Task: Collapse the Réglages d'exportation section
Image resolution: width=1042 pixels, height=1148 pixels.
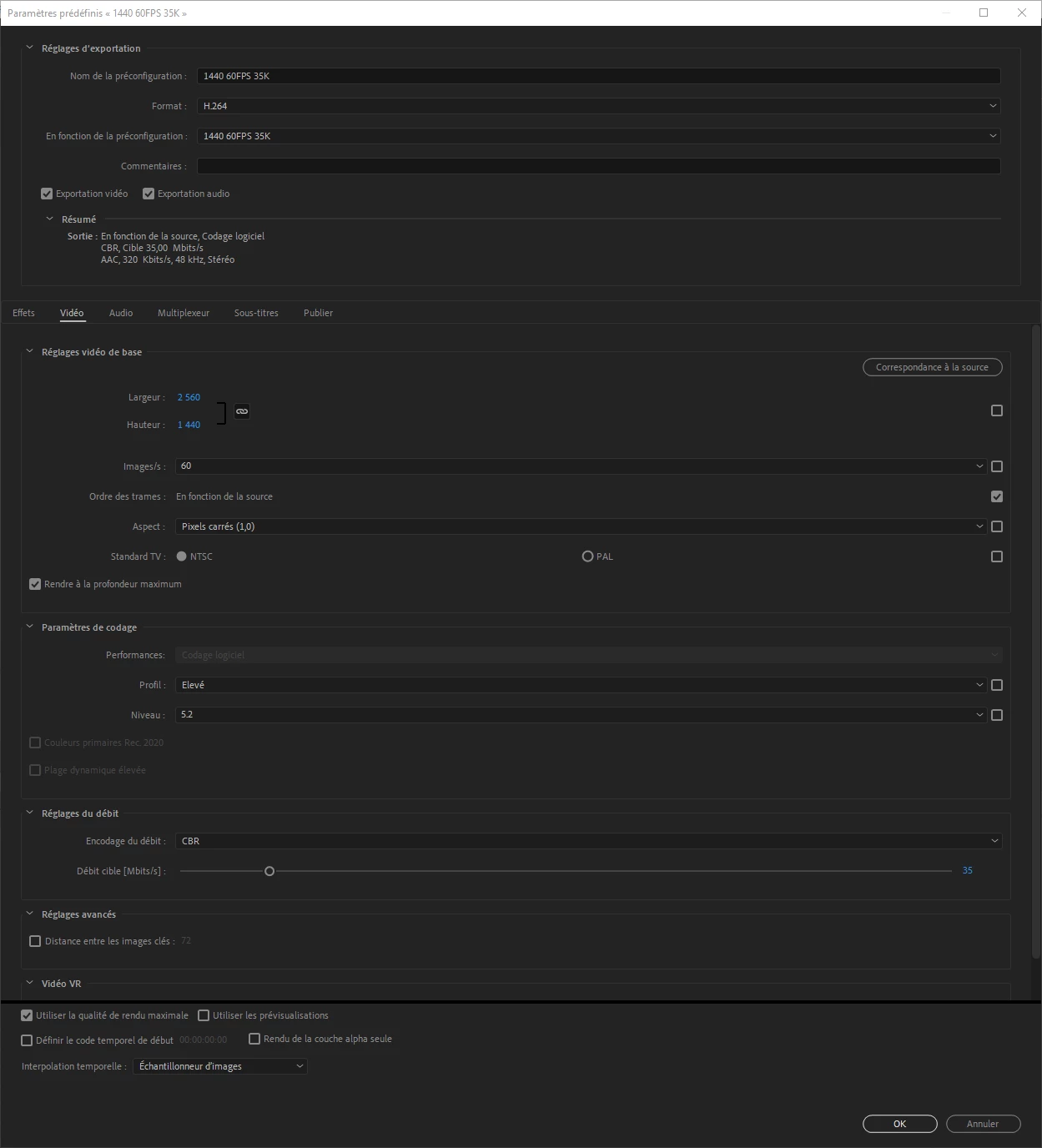Action: (x=29, y=48)
